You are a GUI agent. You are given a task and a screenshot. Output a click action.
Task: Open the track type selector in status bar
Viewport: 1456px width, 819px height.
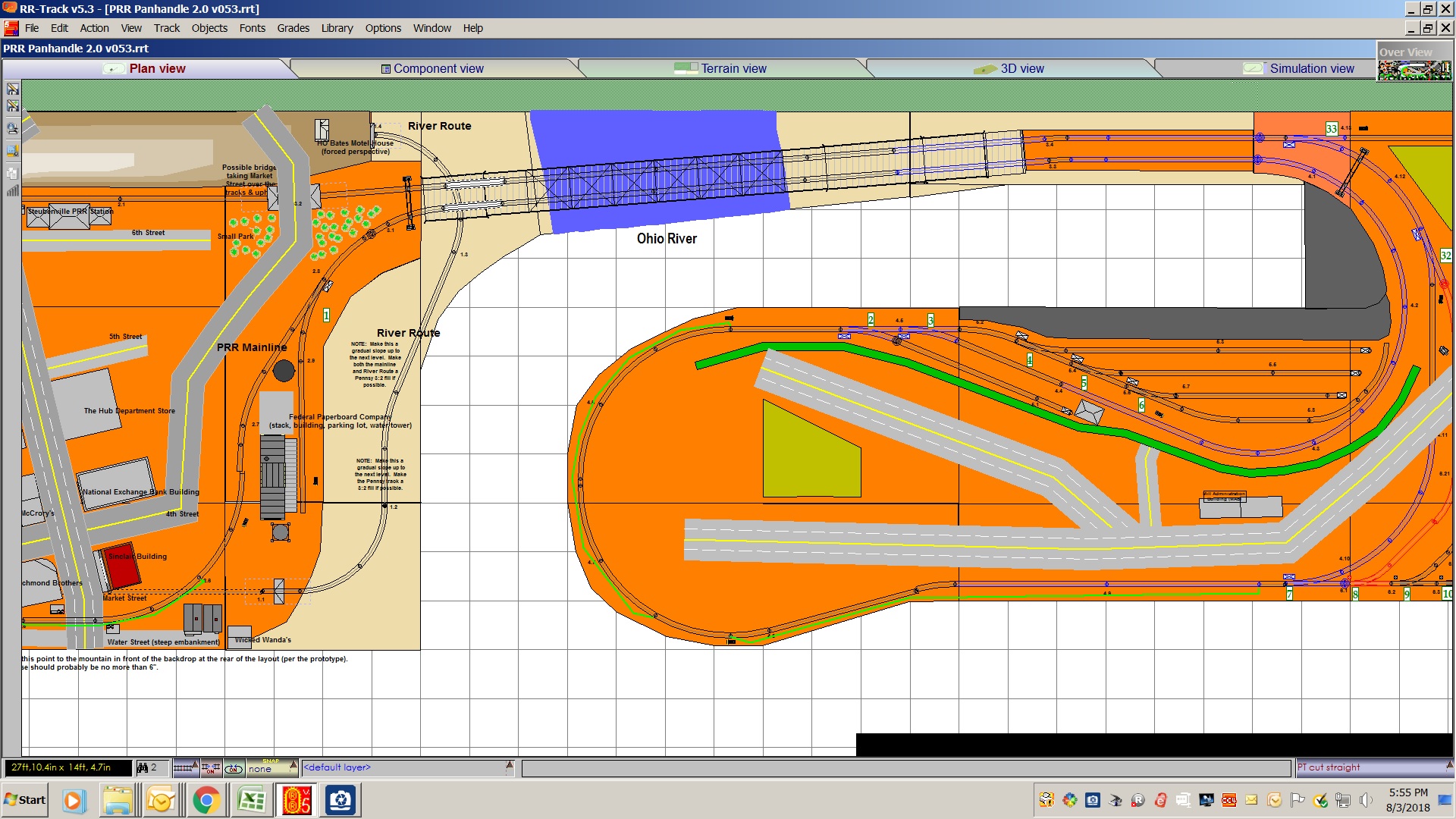point(186,768)
